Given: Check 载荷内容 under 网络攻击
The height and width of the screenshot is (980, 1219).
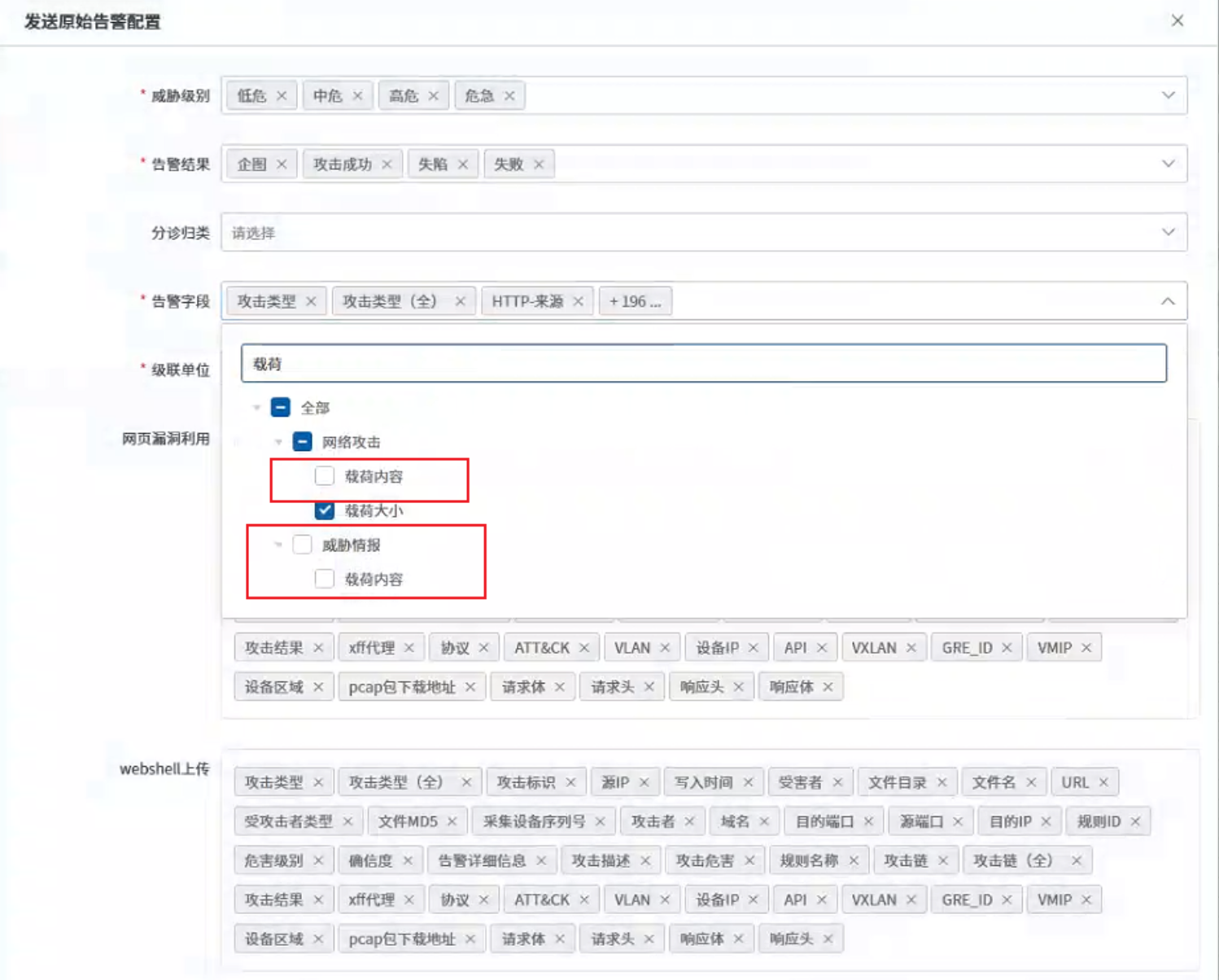Looking at the screenshot, I should (325, 476).
